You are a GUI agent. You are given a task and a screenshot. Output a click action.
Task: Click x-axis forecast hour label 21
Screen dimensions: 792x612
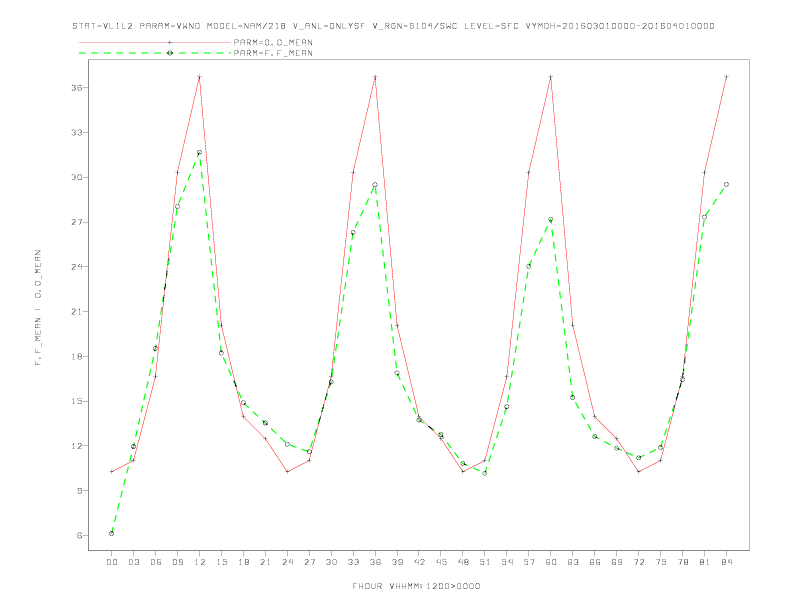click(265, 562)
